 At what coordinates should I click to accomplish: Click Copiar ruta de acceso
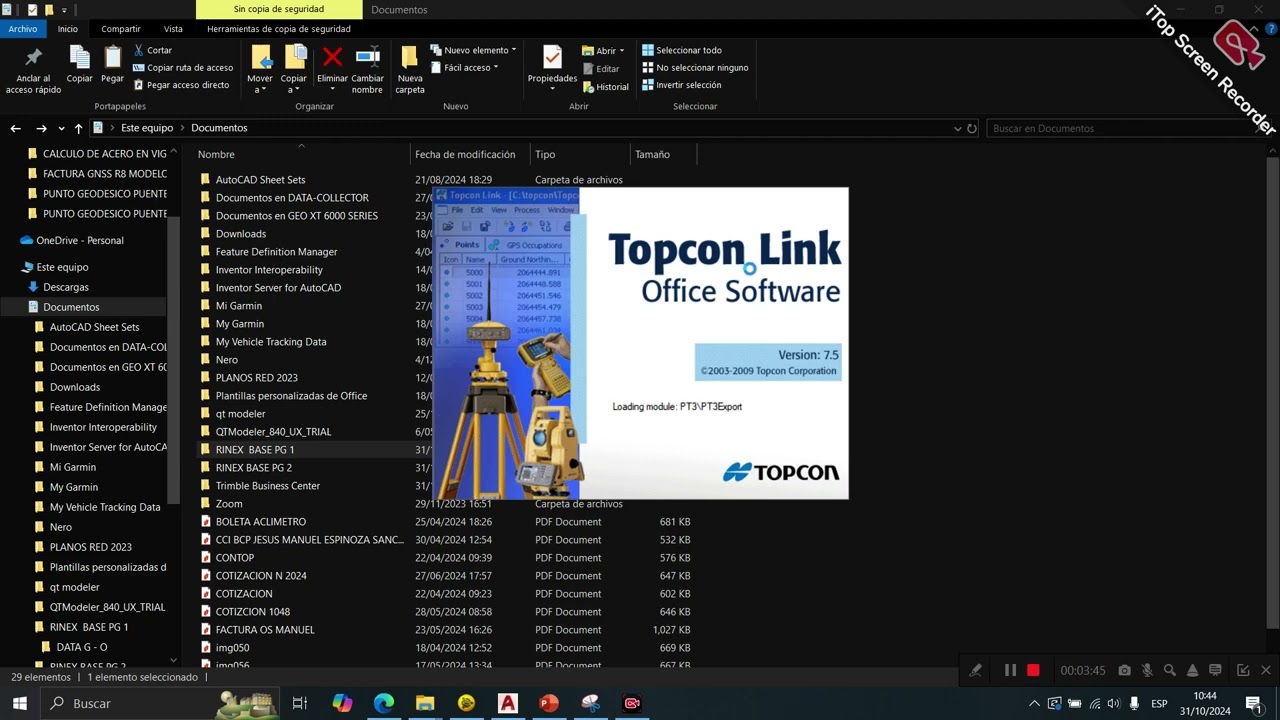[182, 68]
